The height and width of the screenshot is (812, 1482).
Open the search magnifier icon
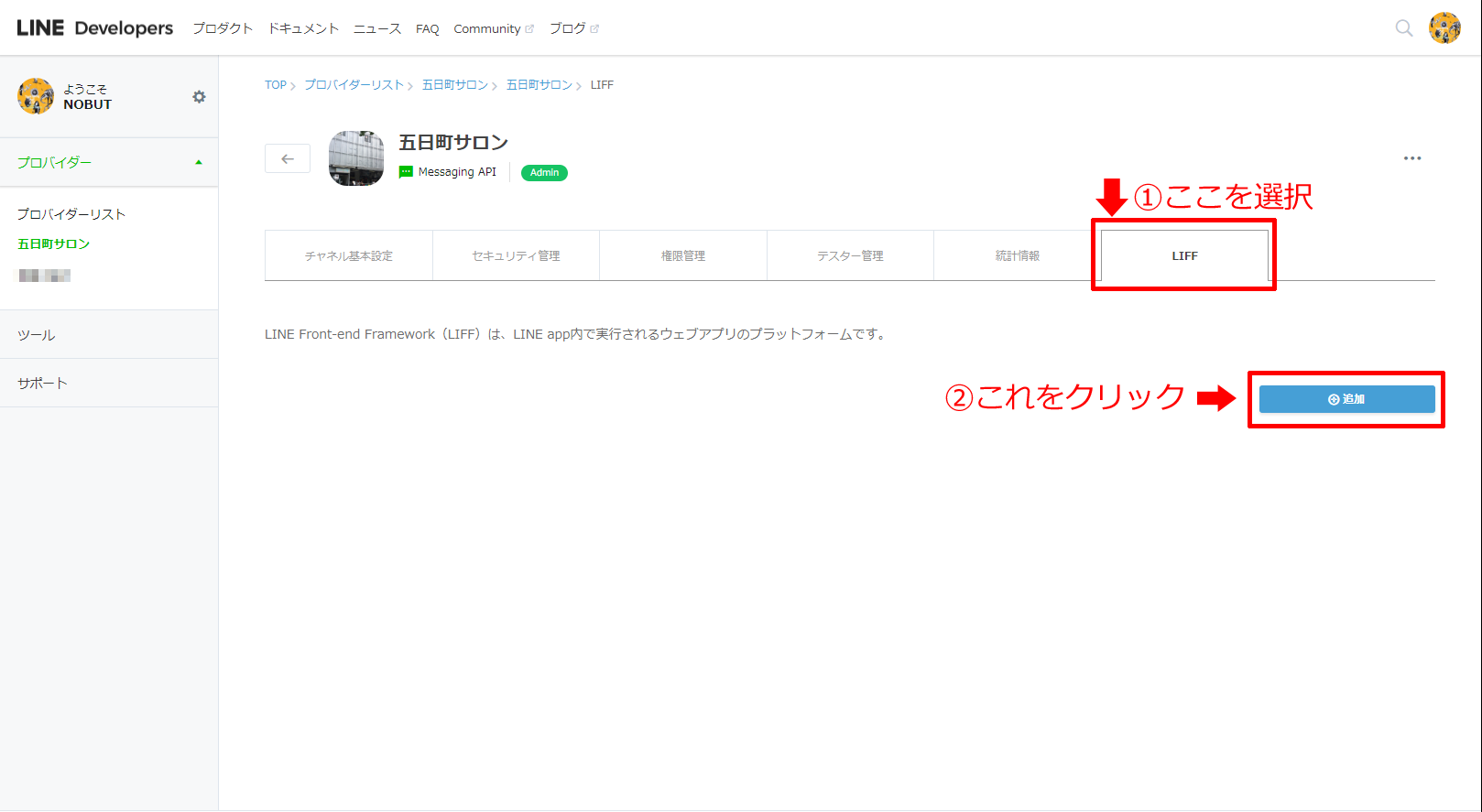1403,28
